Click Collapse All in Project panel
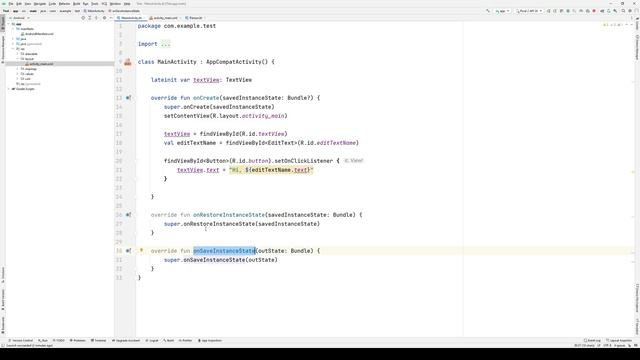Screen dimensions: 640x360 (96, 18)
